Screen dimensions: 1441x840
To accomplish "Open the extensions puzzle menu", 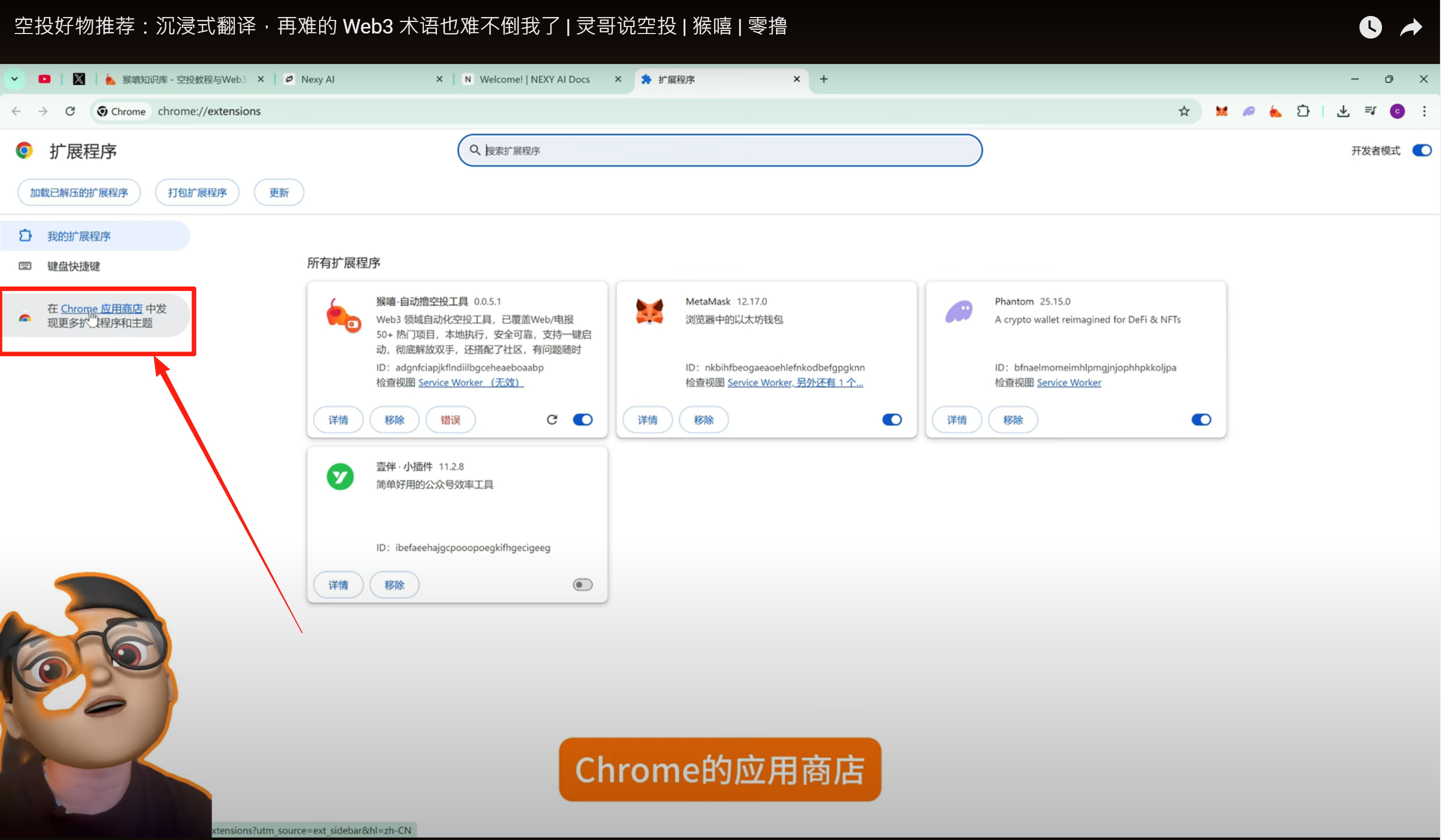I will click(1302, 111).
